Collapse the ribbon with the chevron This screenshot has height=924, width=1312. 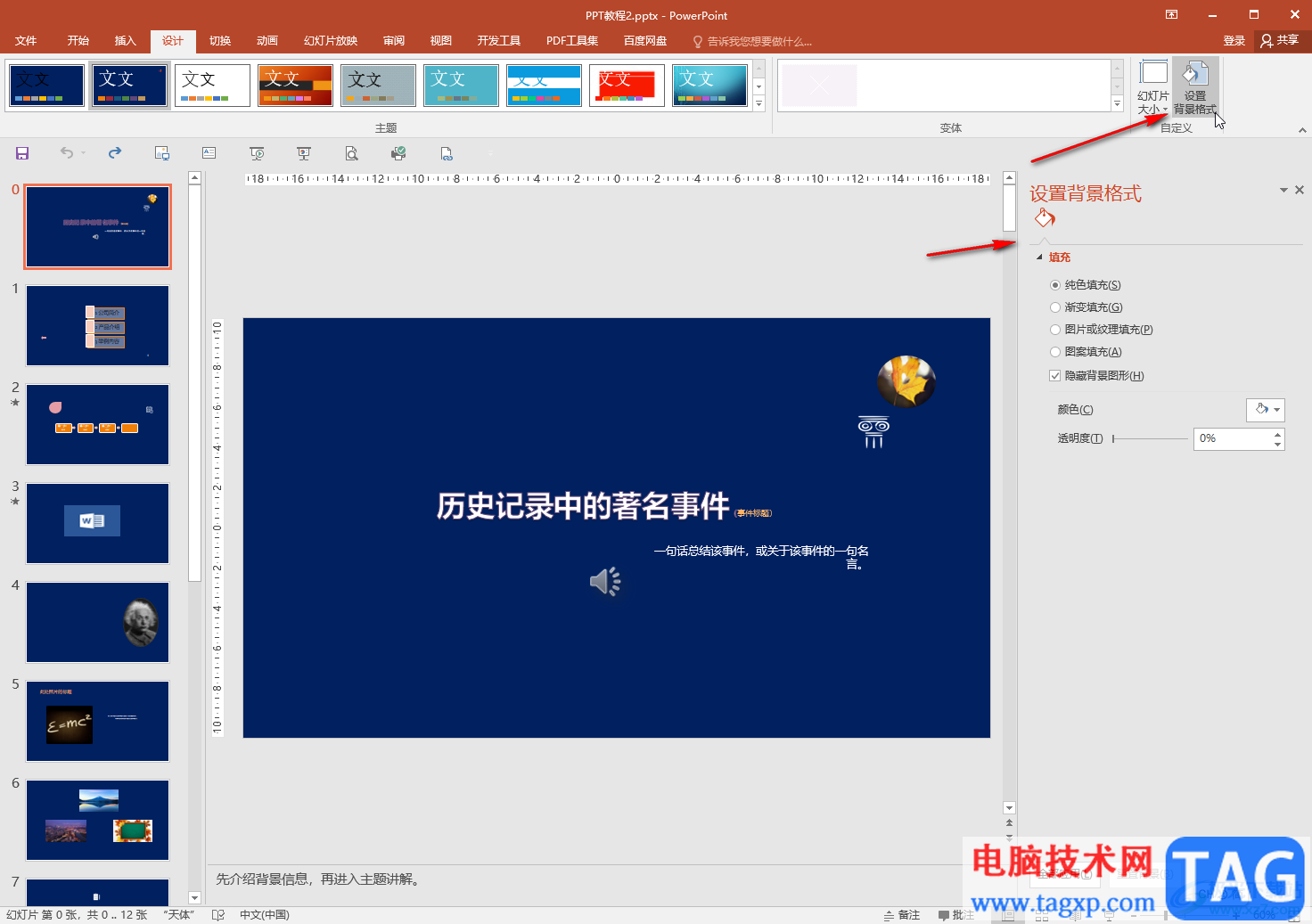(1302, 130)
